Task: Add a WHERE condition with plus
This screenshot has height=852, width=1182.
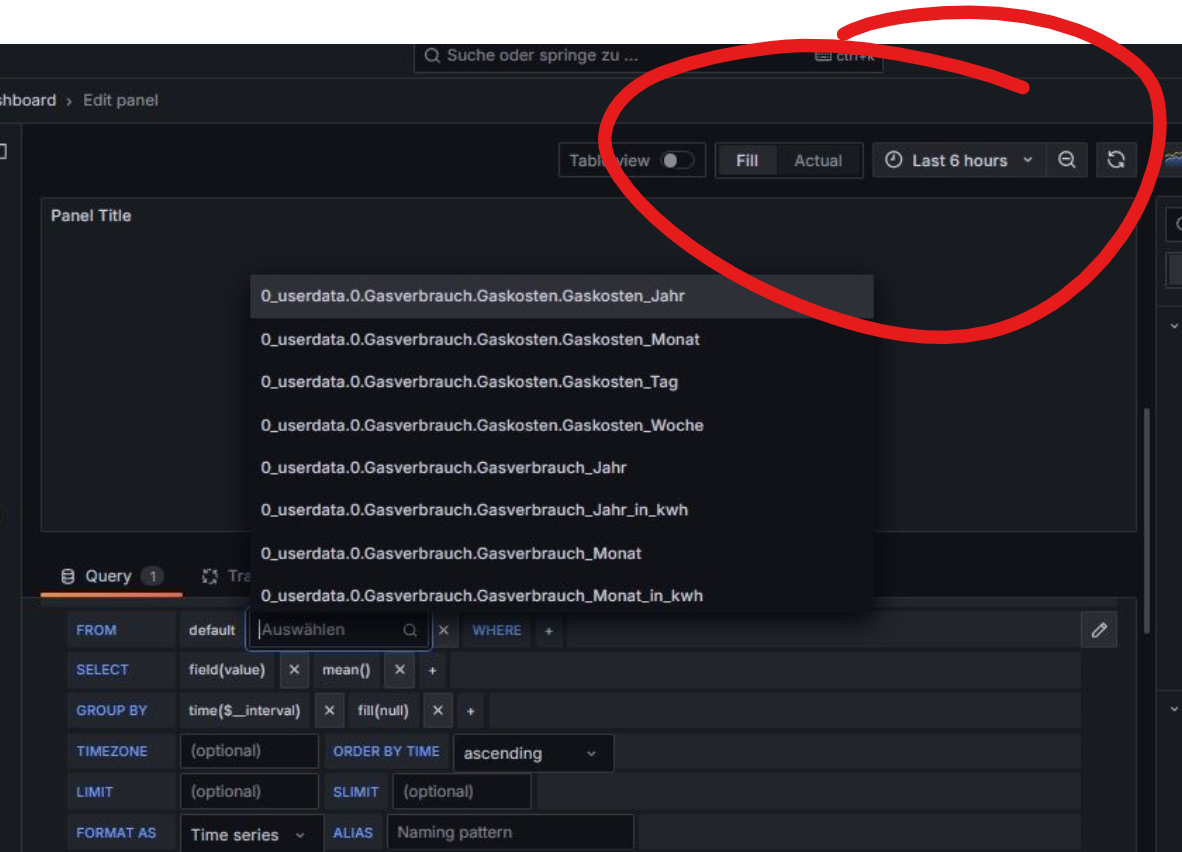Action: click(549, 631)
